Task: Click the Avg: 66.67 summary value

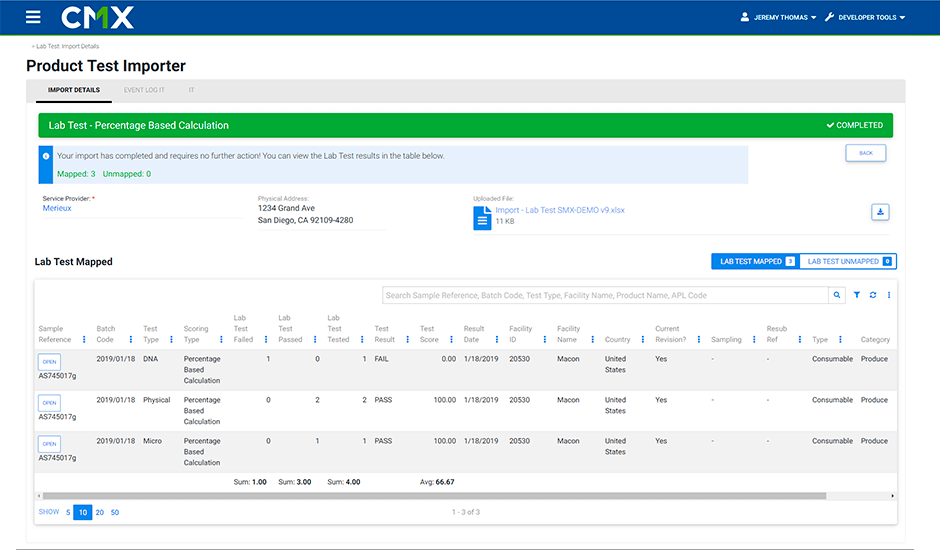Action: tap(437, 482)
